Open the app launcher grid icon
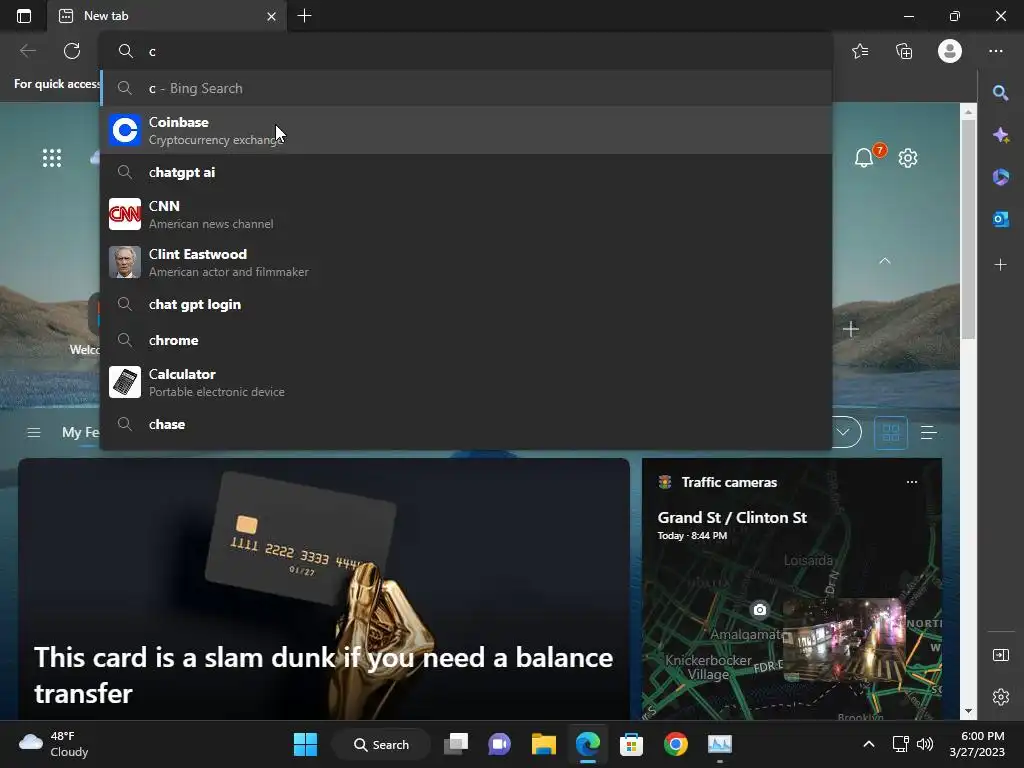This screenshot has height=768, width=1024. click(x=52, y=158)
